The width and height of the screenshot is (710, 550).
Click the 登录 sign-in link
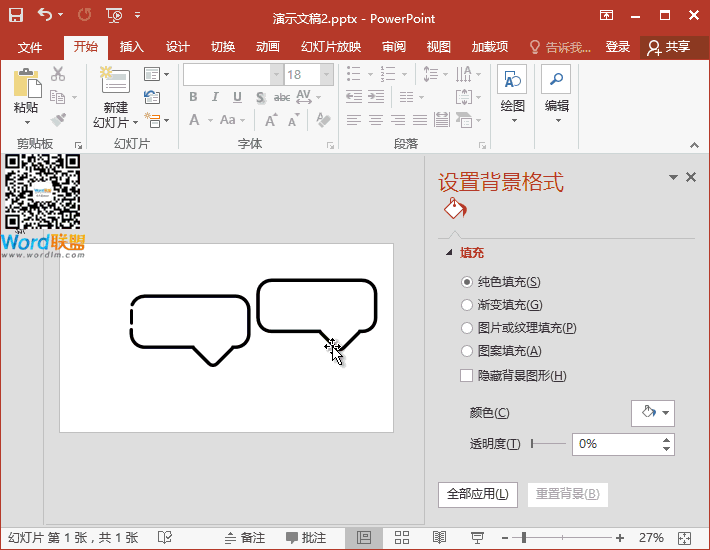click(x=618, y=47)
